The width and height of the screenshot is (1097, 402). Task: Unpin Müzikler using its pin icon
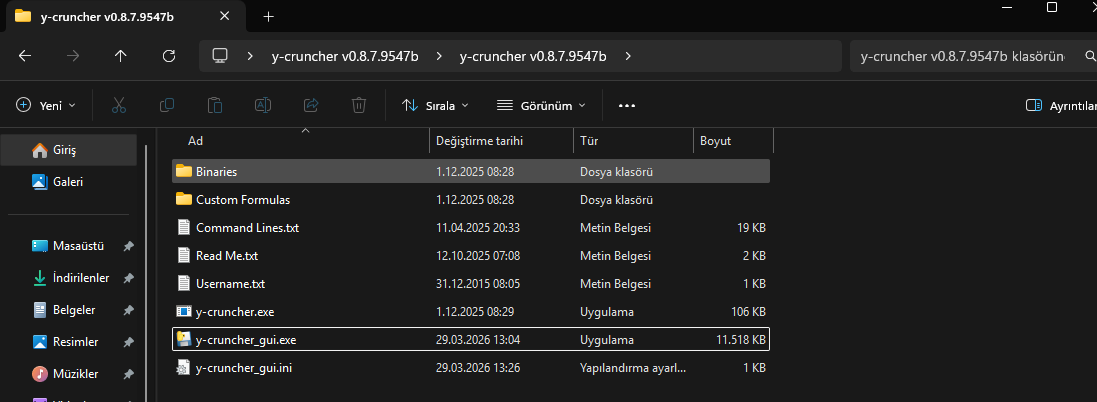click(128, 374)
